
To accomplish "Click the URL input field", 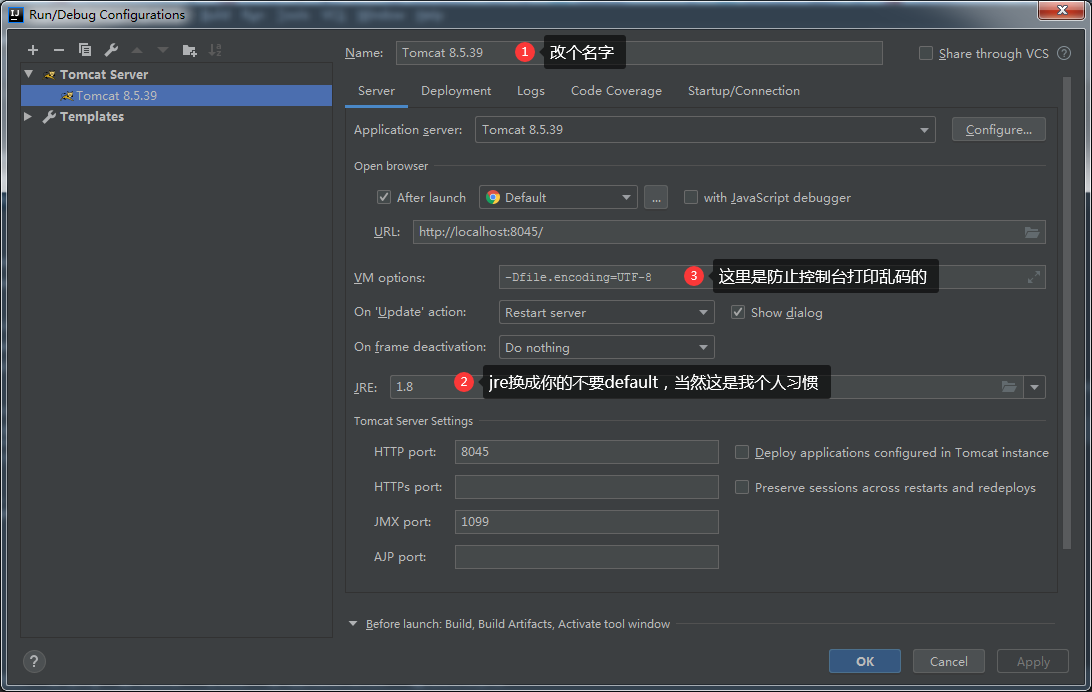I will point(728,232).
